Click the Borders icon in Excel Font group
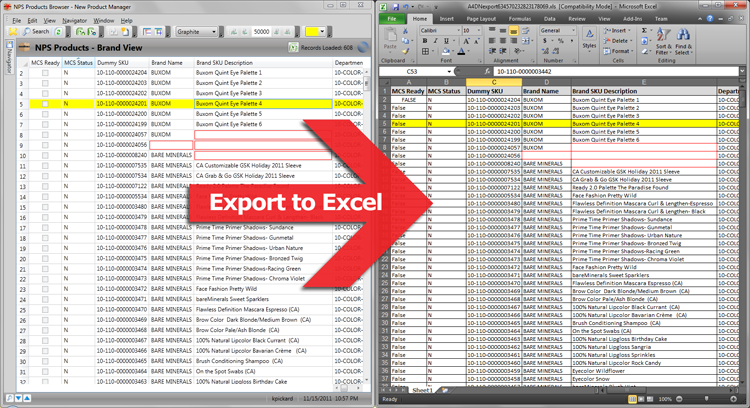The height and width of the screenshot is (408, 750). 425,51
